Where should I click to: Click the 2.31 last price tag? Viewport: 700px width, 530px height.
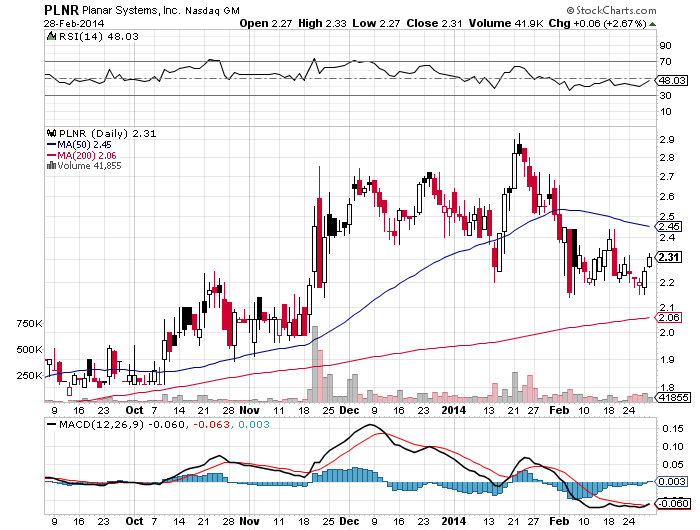668,257
